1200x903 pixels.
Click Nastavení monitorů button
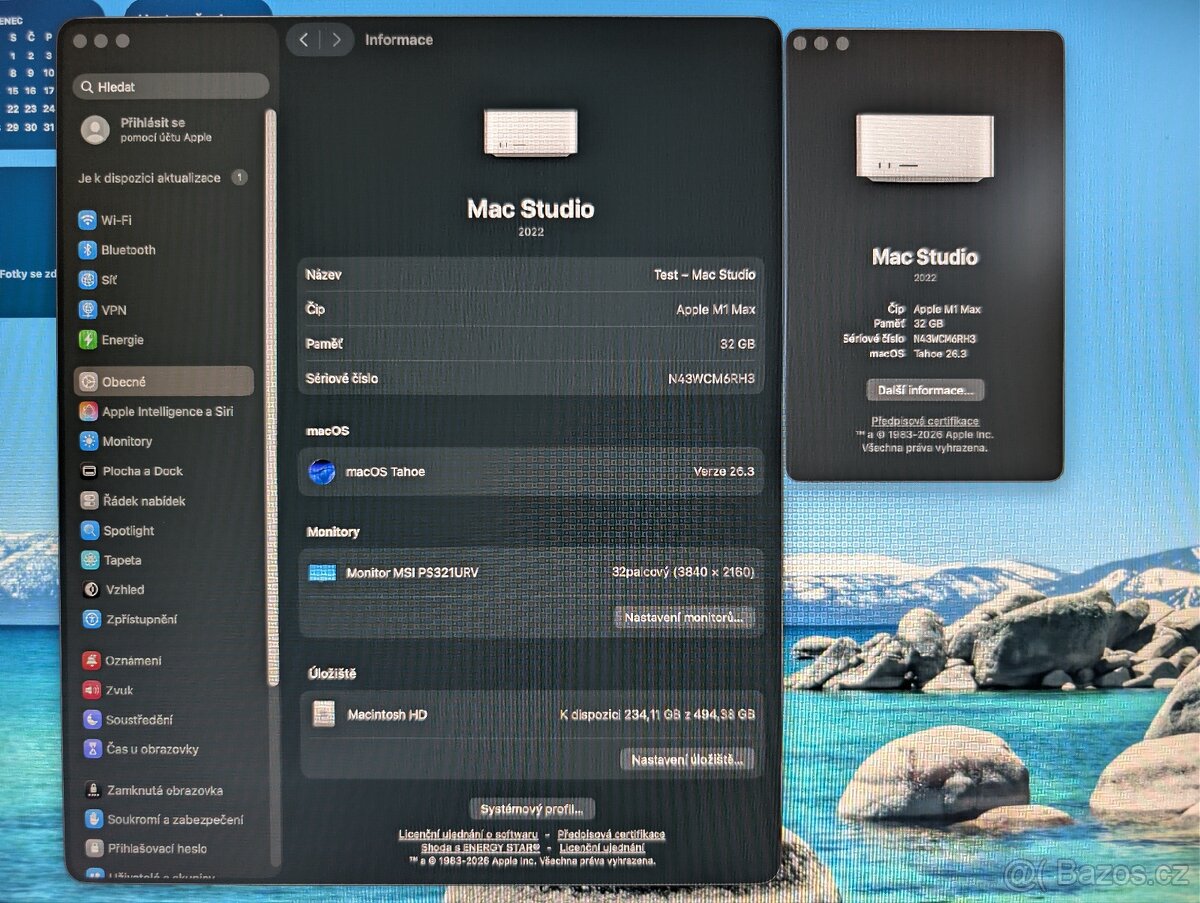(x=685, y=618)
